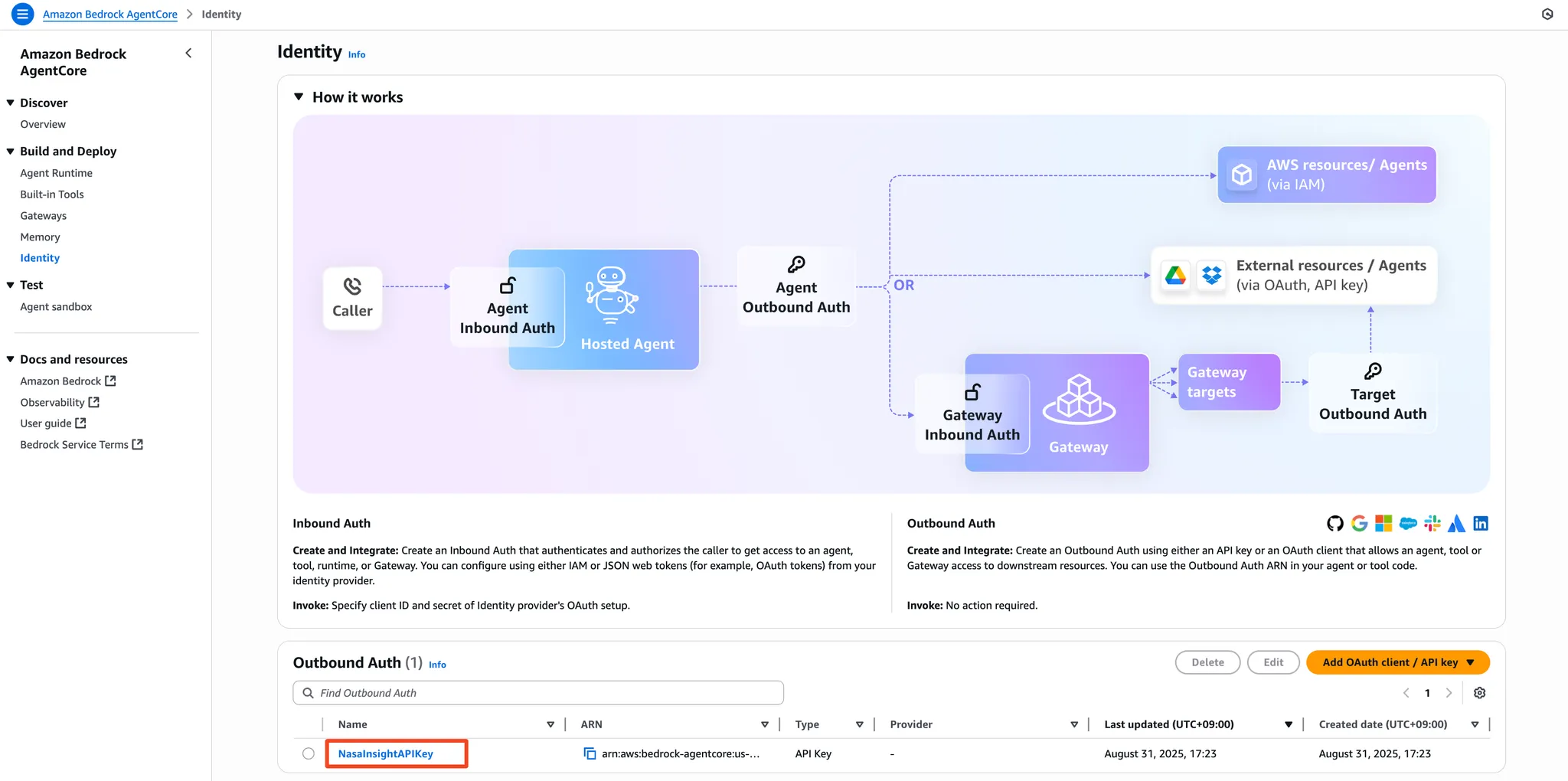
Task: Click the Agent Inbound Auth lock icon
Action: pyautogui.click(x=508, y=286)
